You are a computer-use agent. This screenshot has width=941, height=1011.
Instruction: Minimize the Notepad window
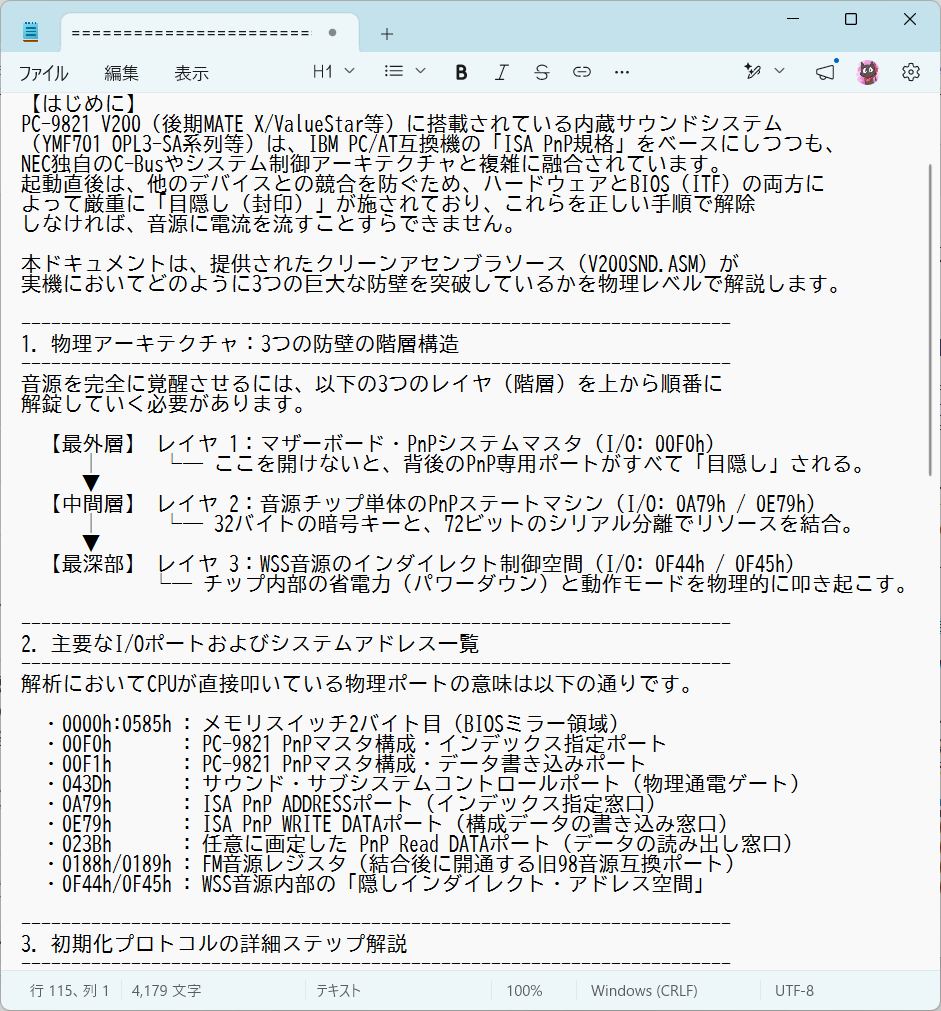click(x=793, y=19)
